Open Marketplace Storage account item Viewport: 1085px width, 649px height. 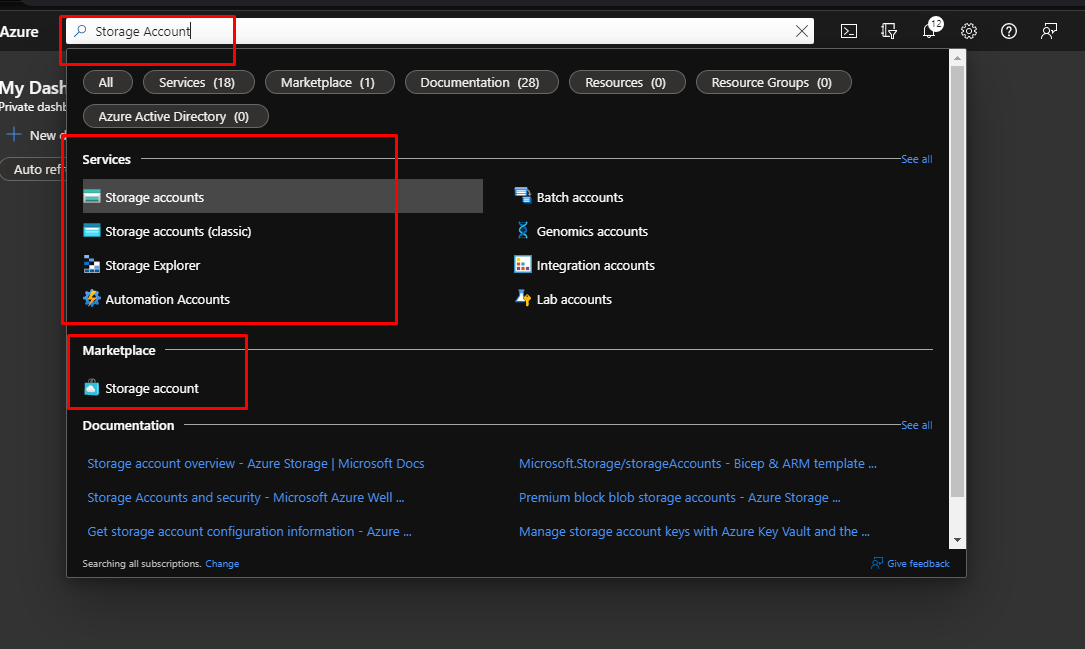[152, 388]
